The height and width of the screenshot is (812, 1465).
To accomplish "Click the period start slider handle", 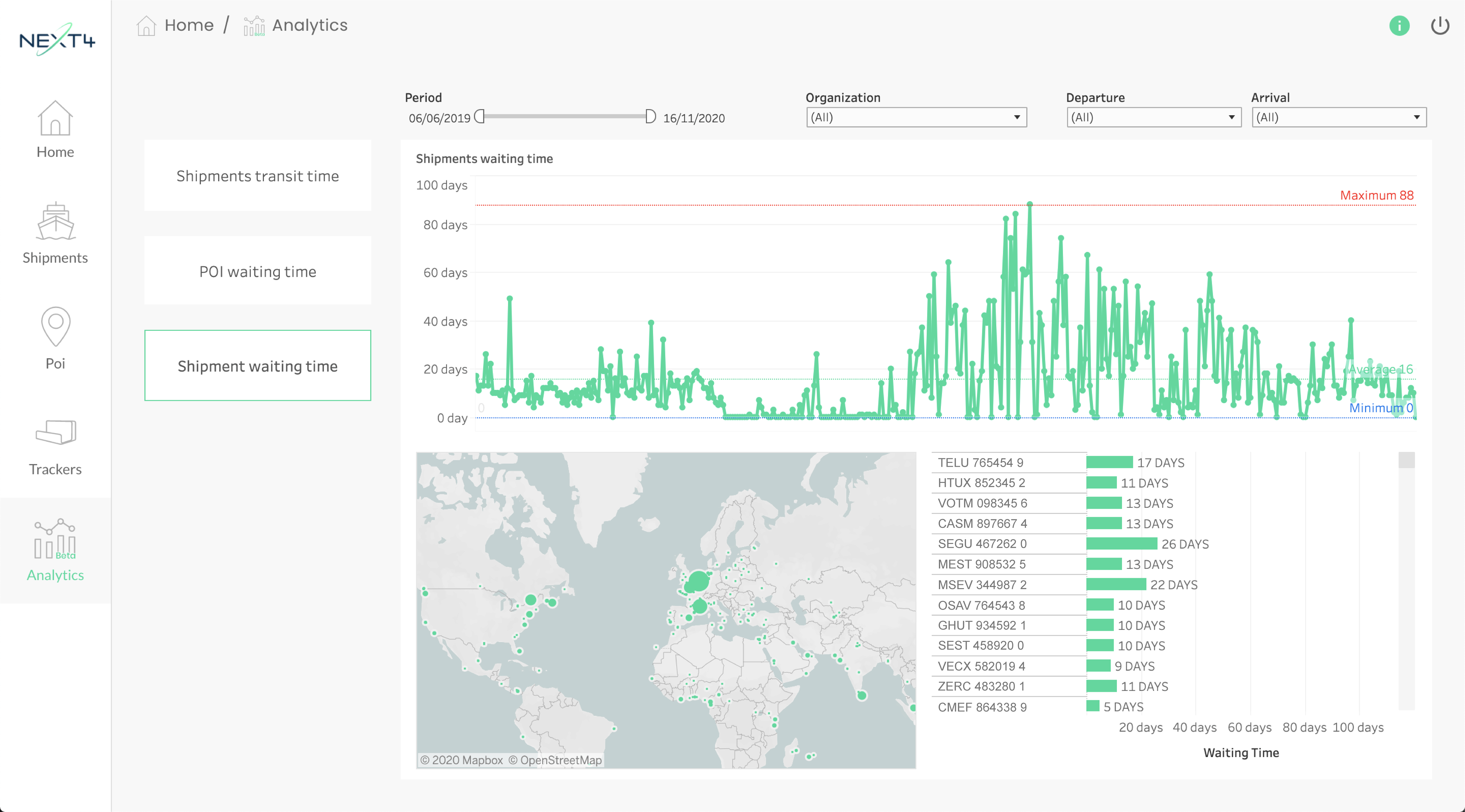I will [479, 116].
